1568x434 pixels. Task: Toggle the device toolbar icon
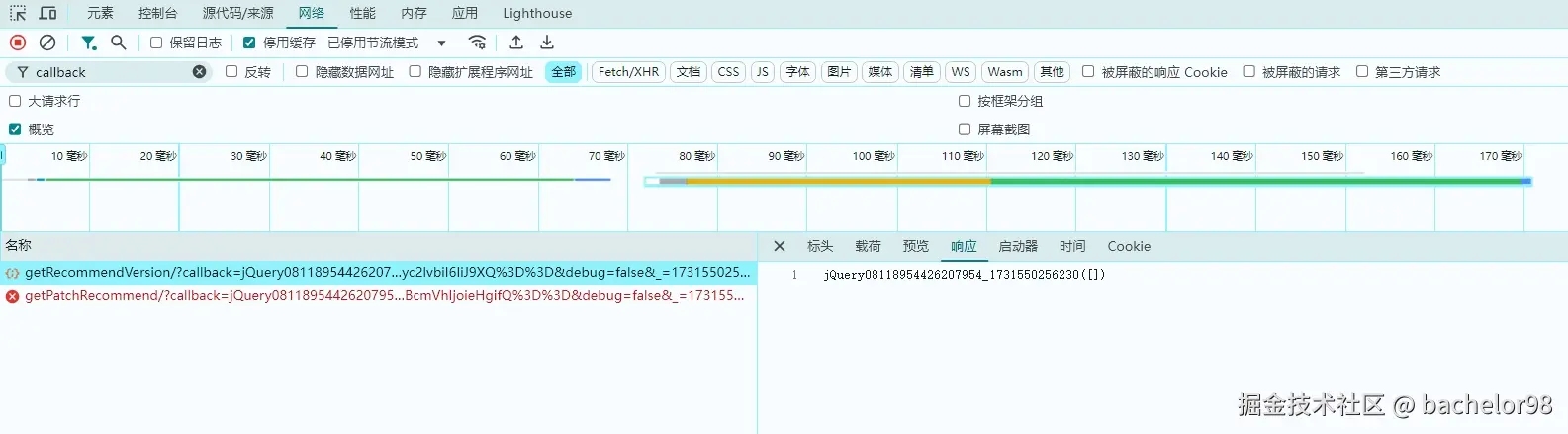(47, 13)
